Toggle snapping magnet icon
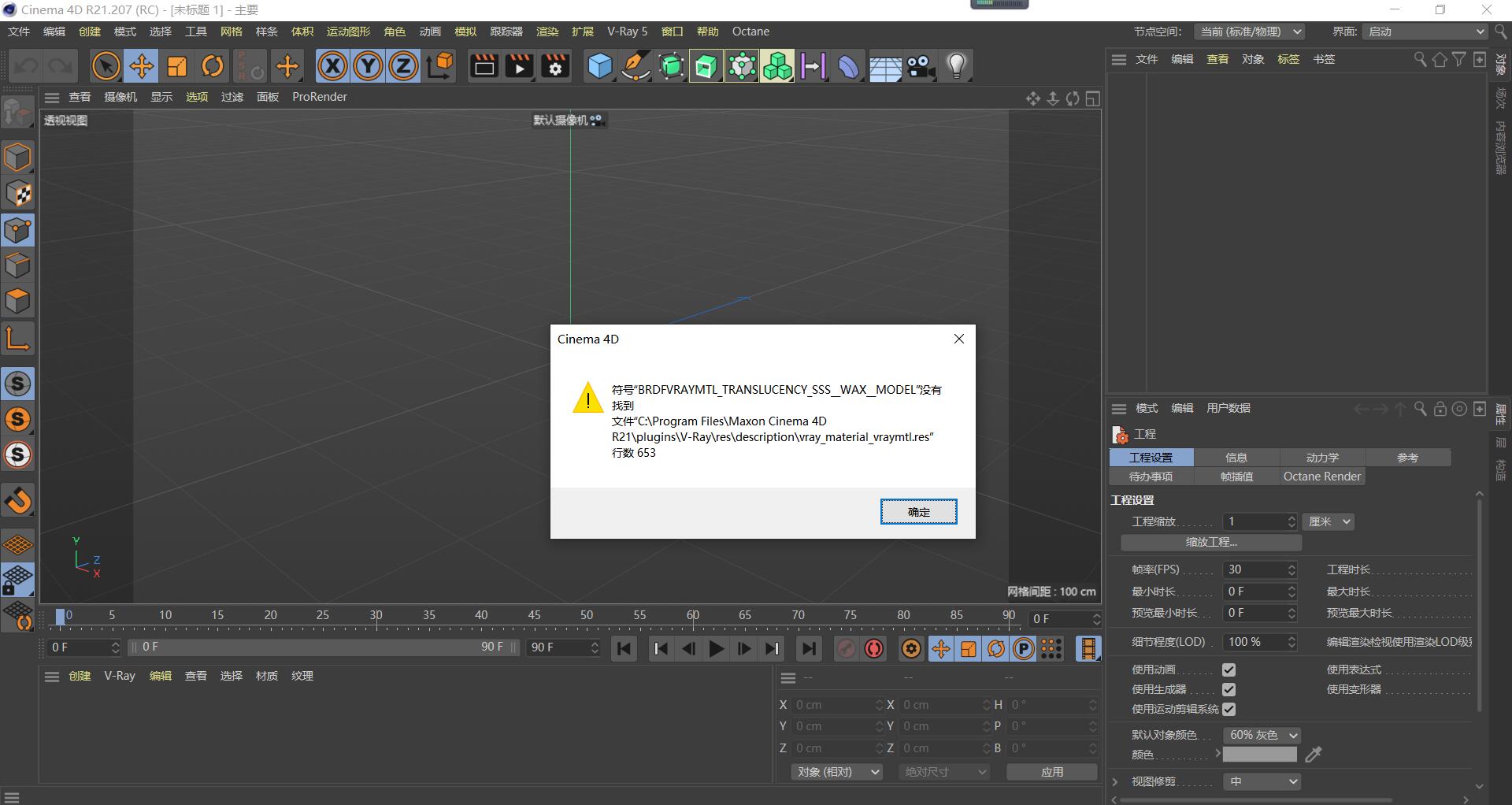The width and height of the screenshot is (1512, 805). [x=17, y=500]
